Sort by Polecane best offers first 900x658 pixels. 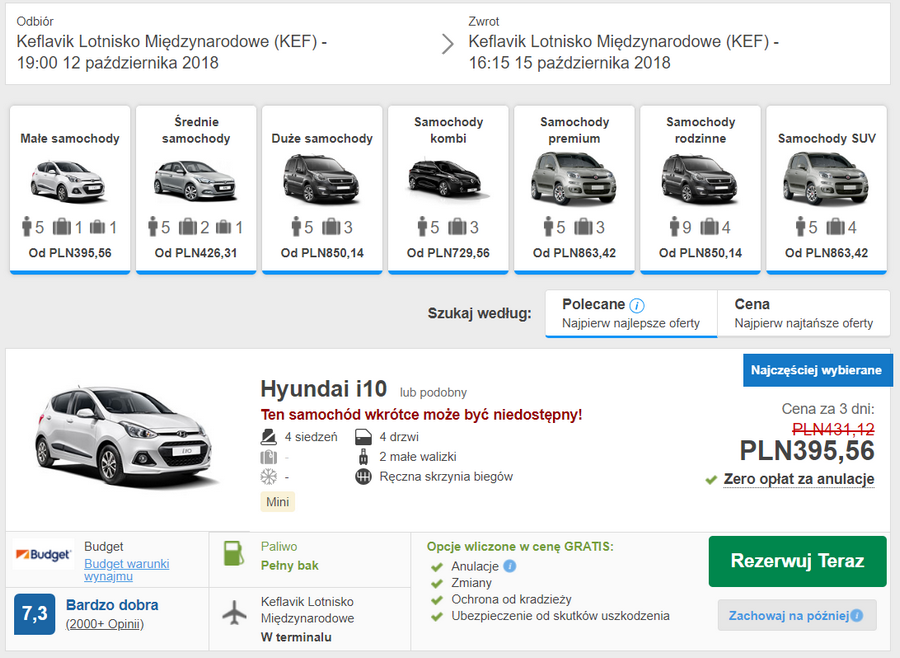click(631, 313)
